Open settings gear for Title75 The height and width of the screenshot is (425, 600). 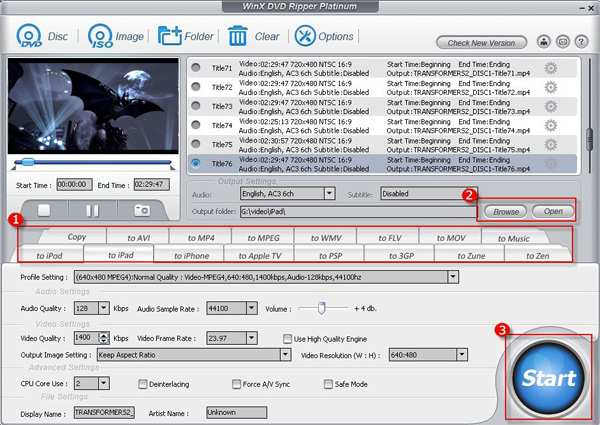point(551,145)
